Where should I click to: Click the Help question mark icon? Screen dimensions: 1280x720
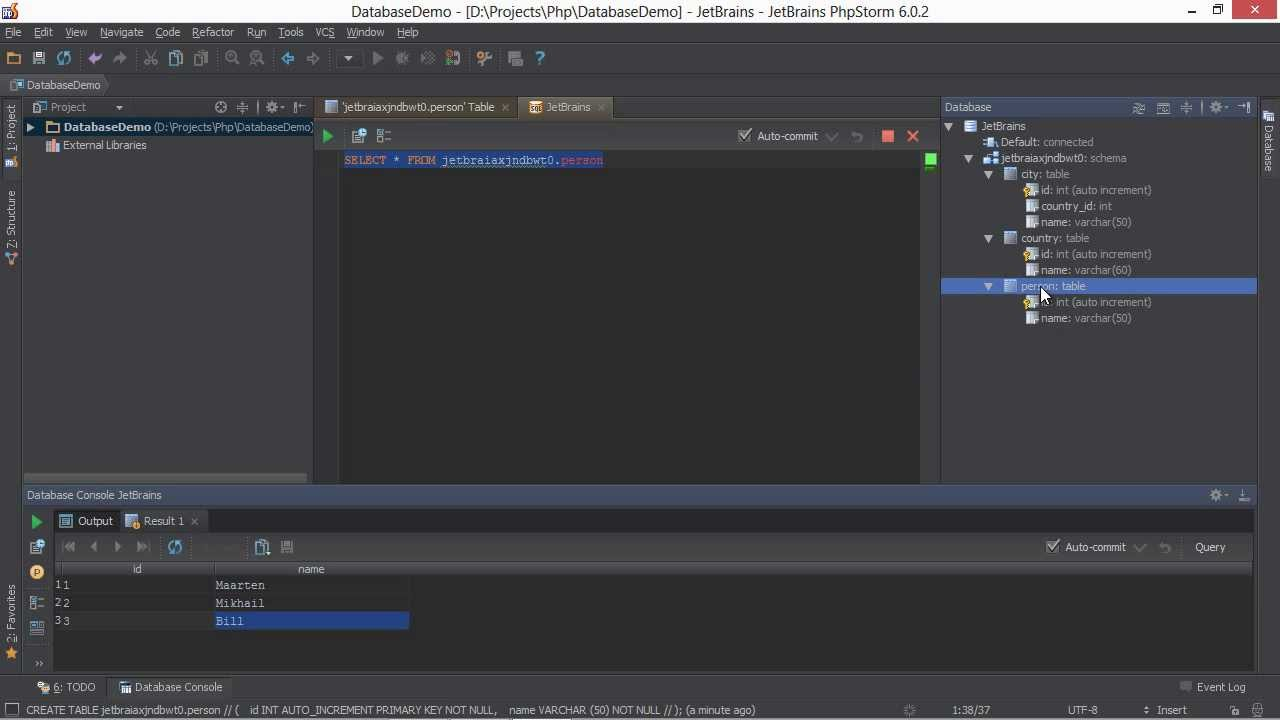pos(540,59)
